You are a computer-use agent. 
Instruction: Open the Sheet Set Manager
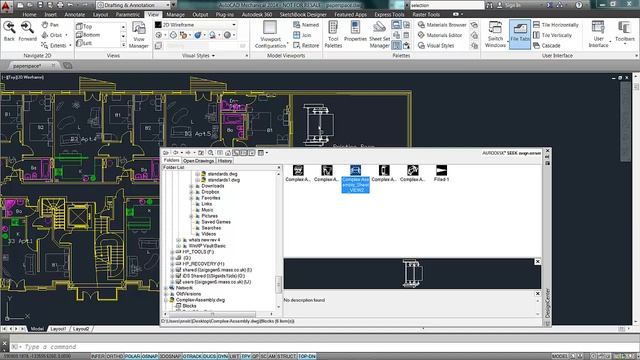click(380, 34)
